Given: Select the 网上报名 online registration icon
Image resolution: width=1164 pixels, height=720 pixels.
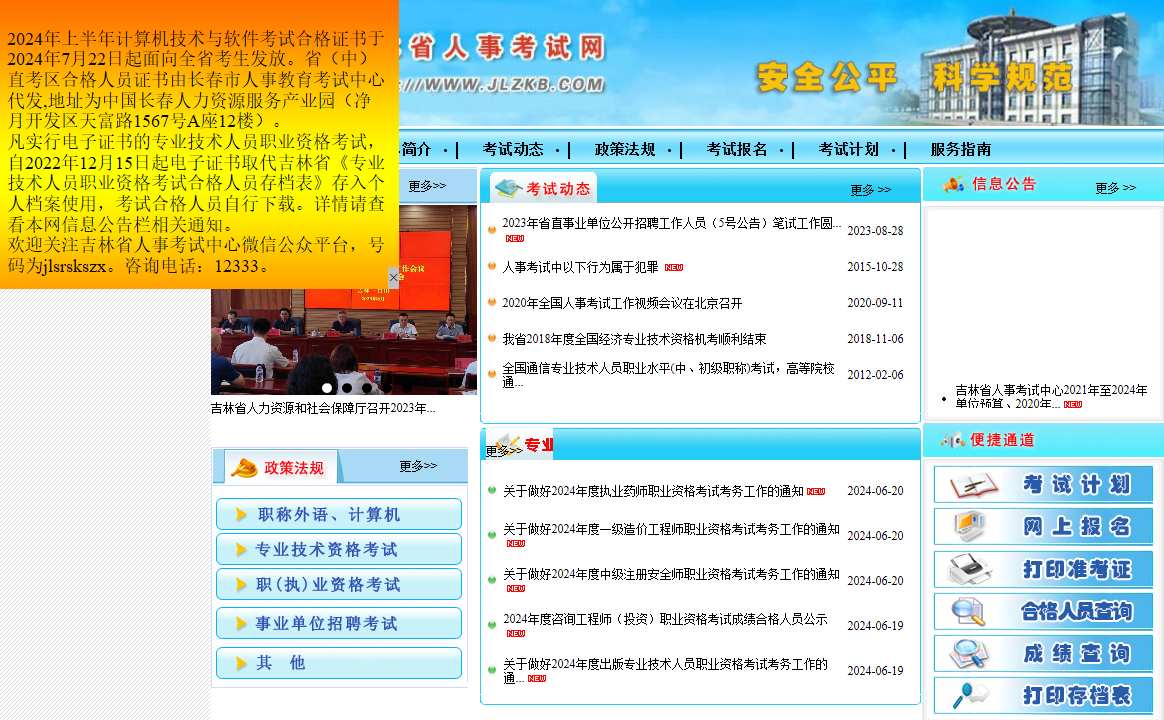Looking at the screenshot, I should [970, 526].
